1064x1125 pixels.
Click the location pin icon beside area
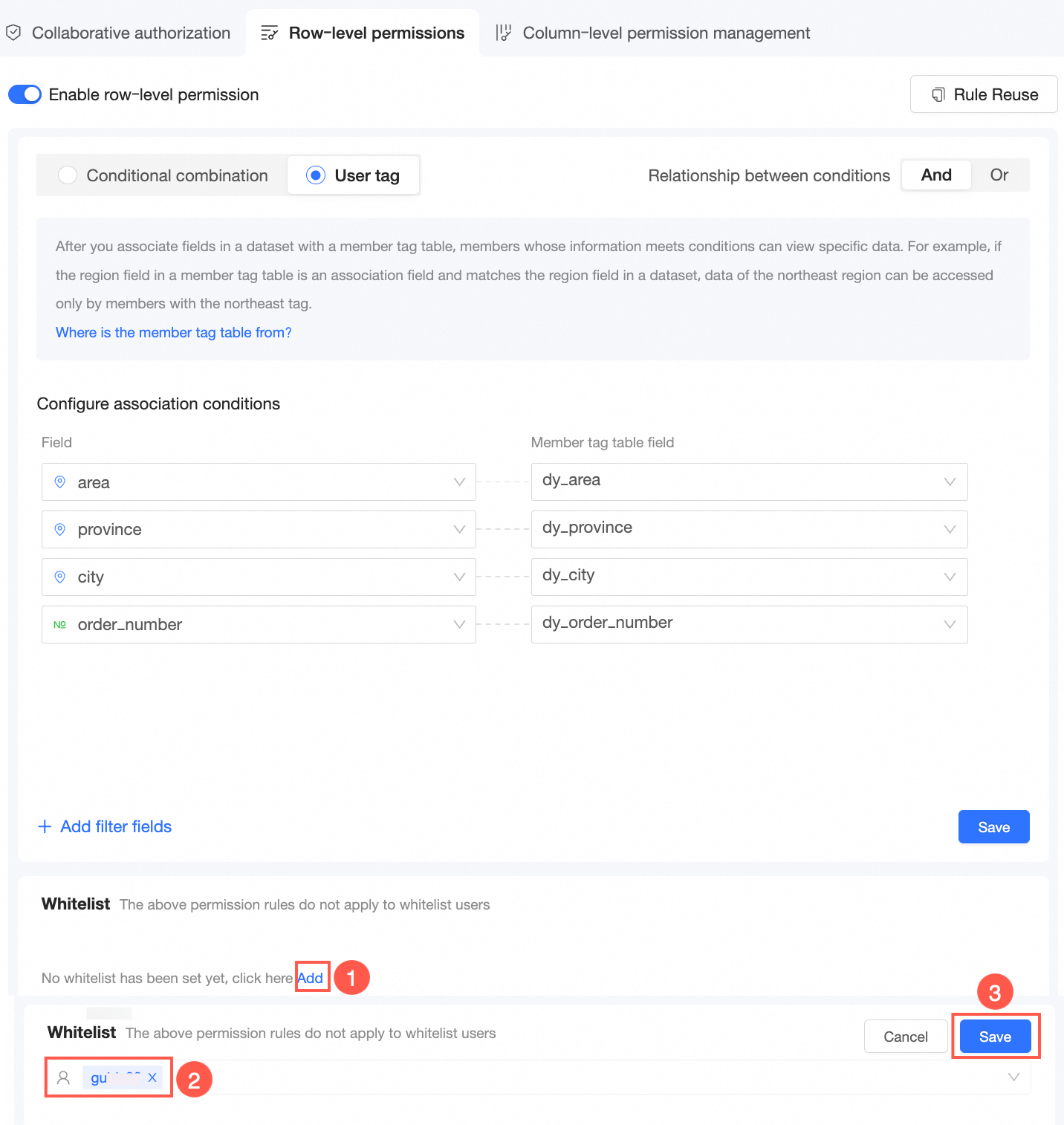coord(60,482)
